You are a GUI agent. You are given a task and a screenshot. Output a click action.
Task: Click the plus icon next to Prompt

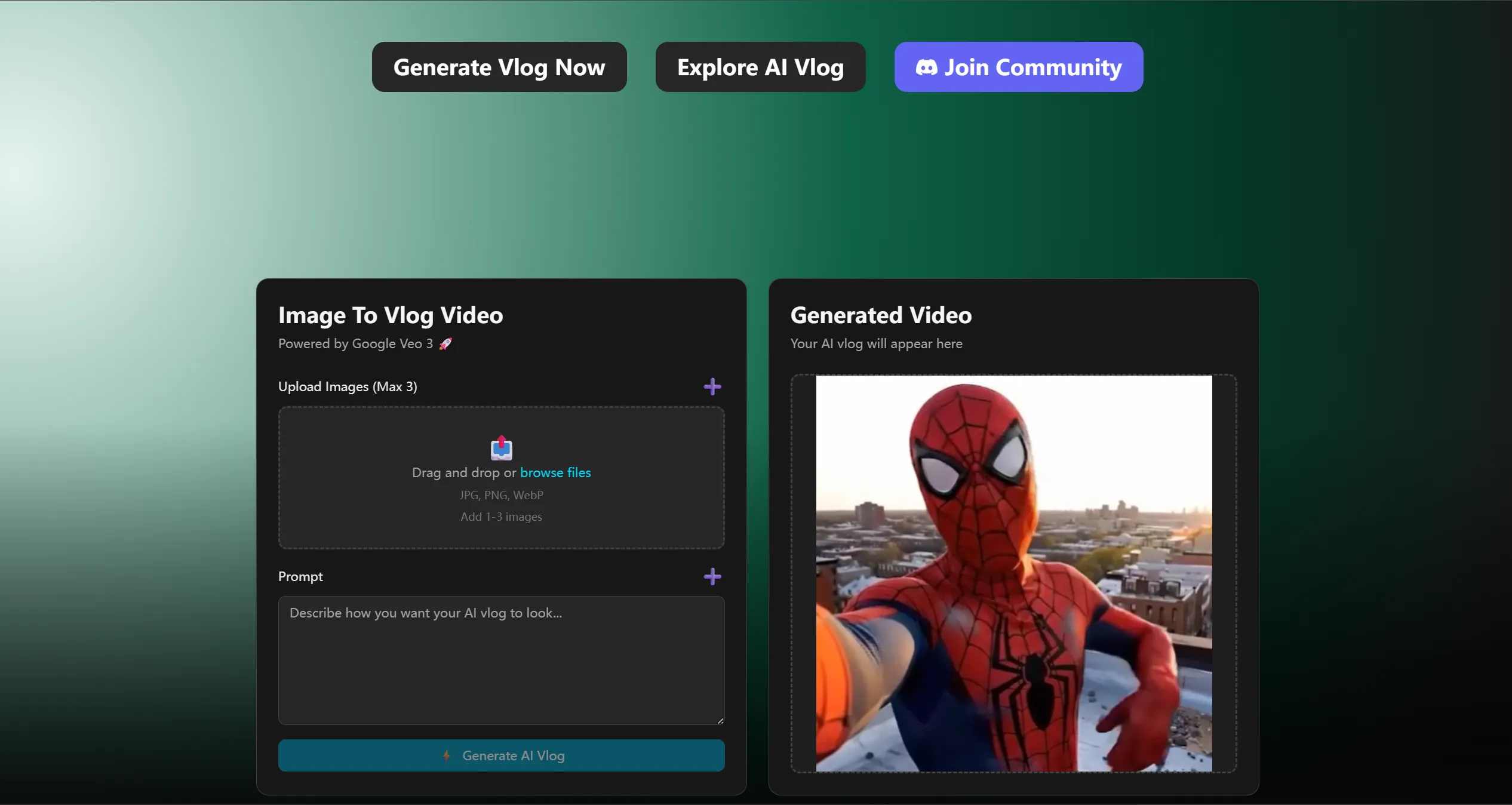point(712,576)
